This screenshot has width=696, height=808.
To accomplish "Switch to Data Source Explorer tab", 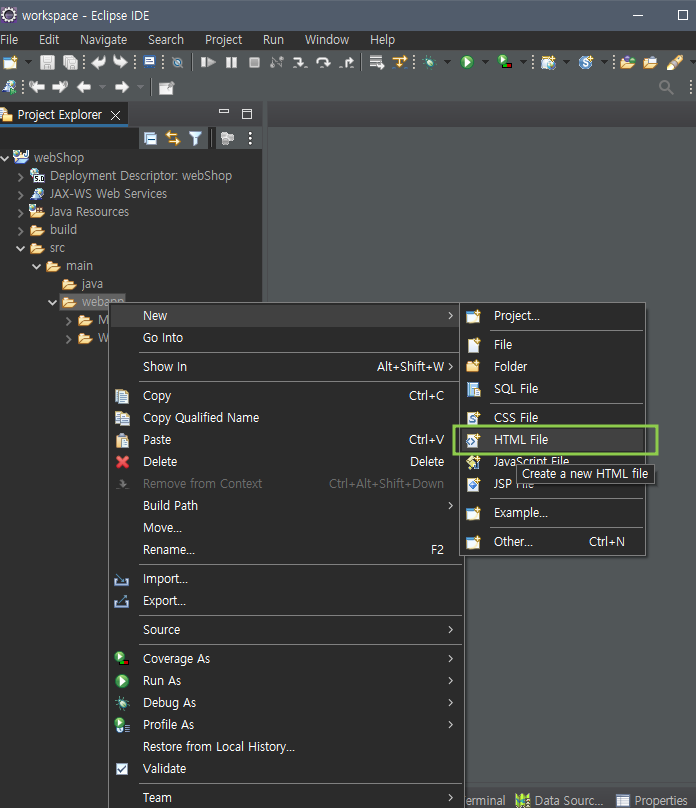I will tap(559, 800).
